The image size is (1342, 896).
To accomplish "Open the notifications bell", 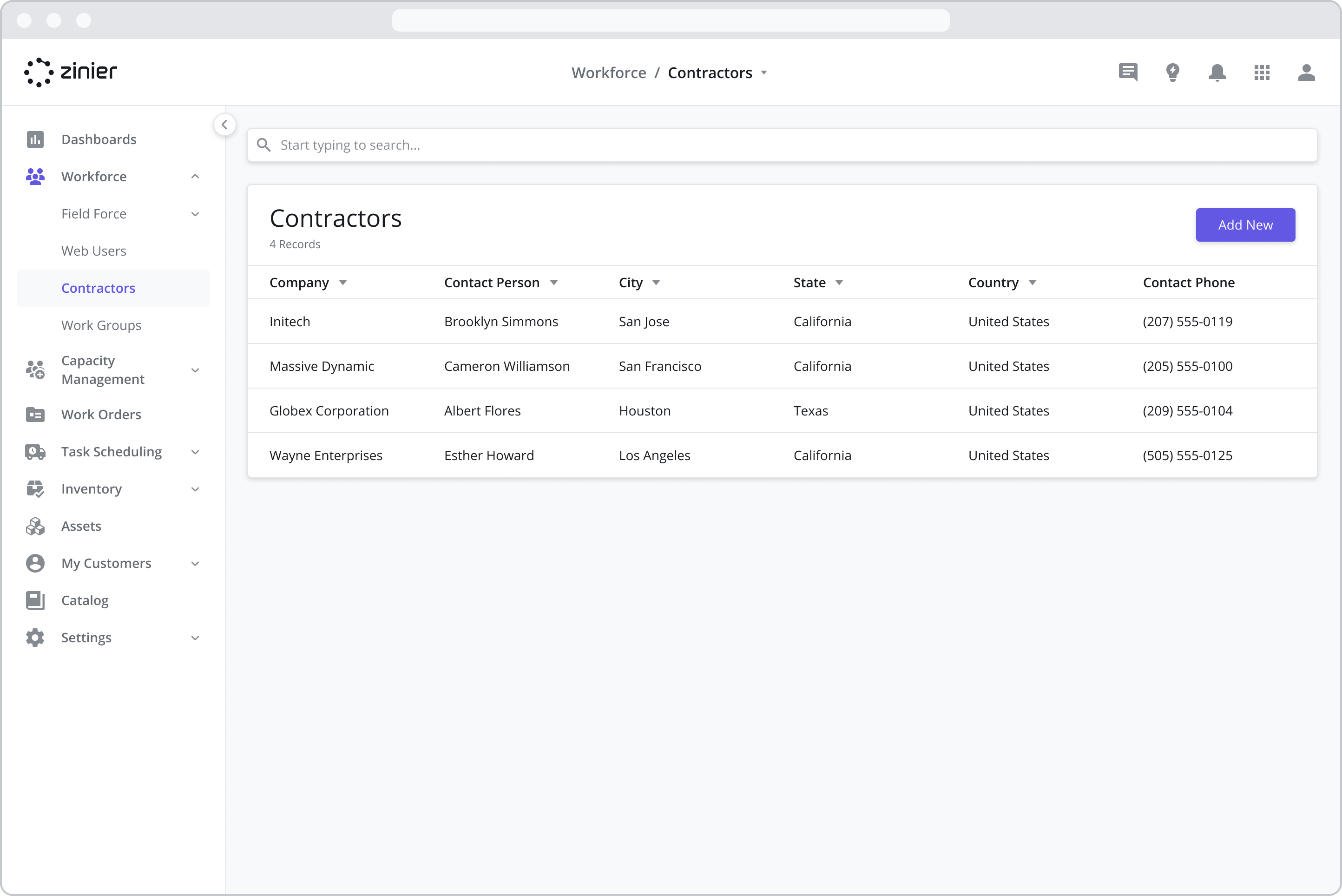I will (1217, 72).
